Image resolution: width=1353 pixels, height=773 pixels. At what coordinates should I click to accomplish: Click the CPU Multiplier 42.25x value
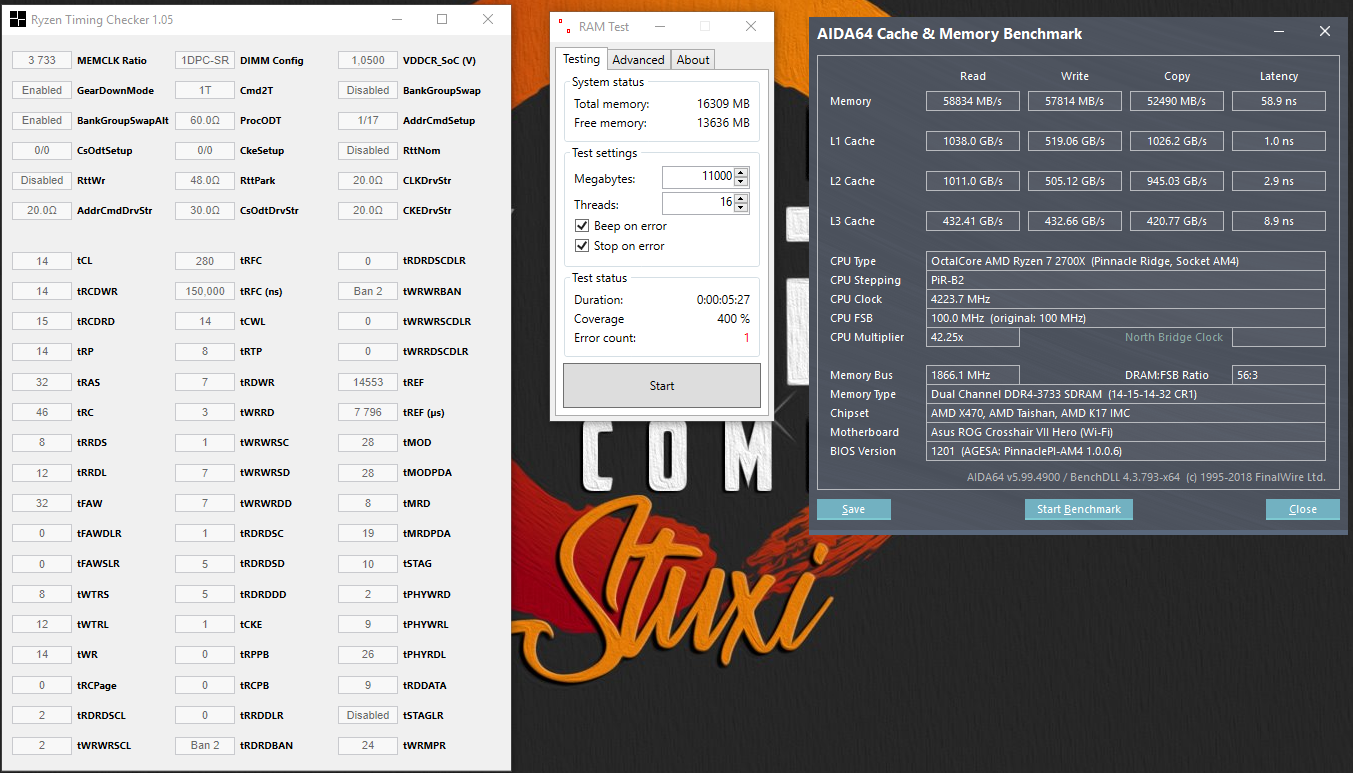coord(973,337)
